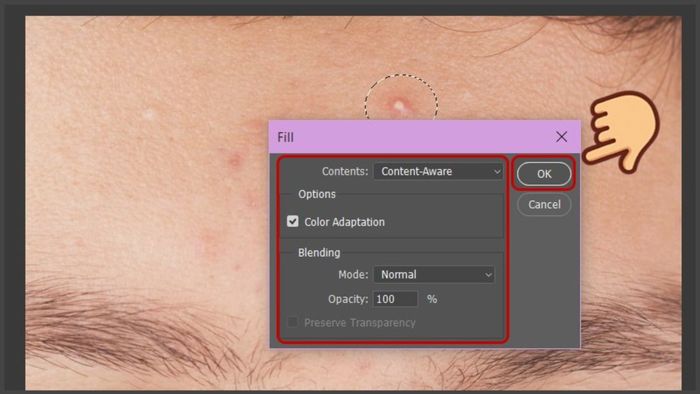Viewport: 700px width, 394px height.
Task: Click the Fill dialog title bar
Action: 424,137
